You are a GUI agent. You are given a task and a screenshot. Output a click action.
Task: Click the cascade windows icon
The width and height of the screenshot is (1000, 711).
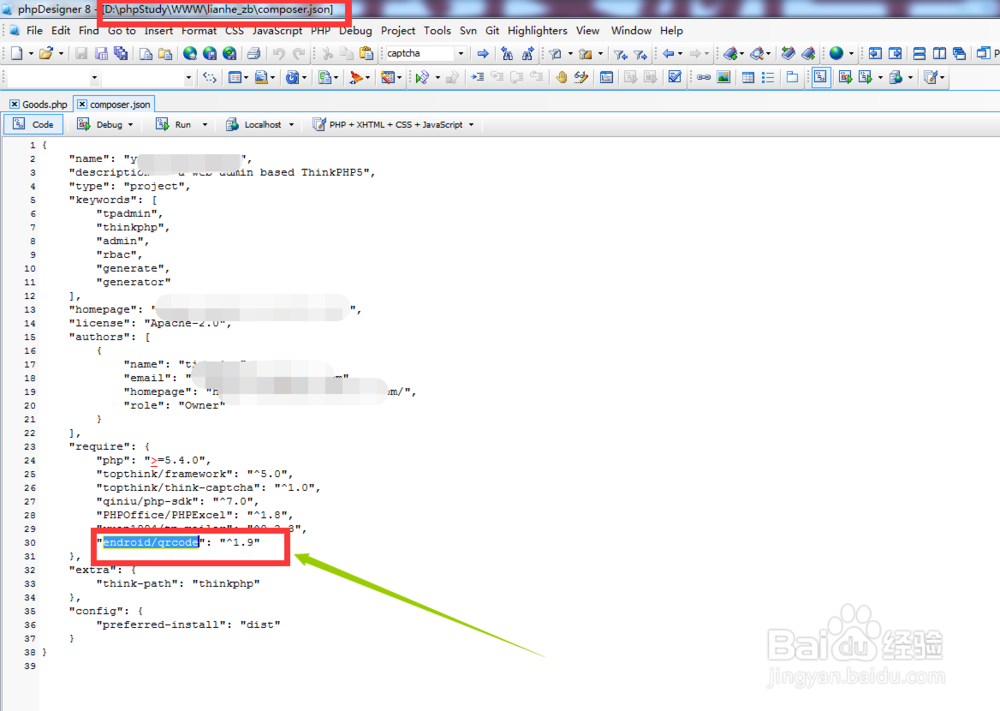click(x=959, y=54)
